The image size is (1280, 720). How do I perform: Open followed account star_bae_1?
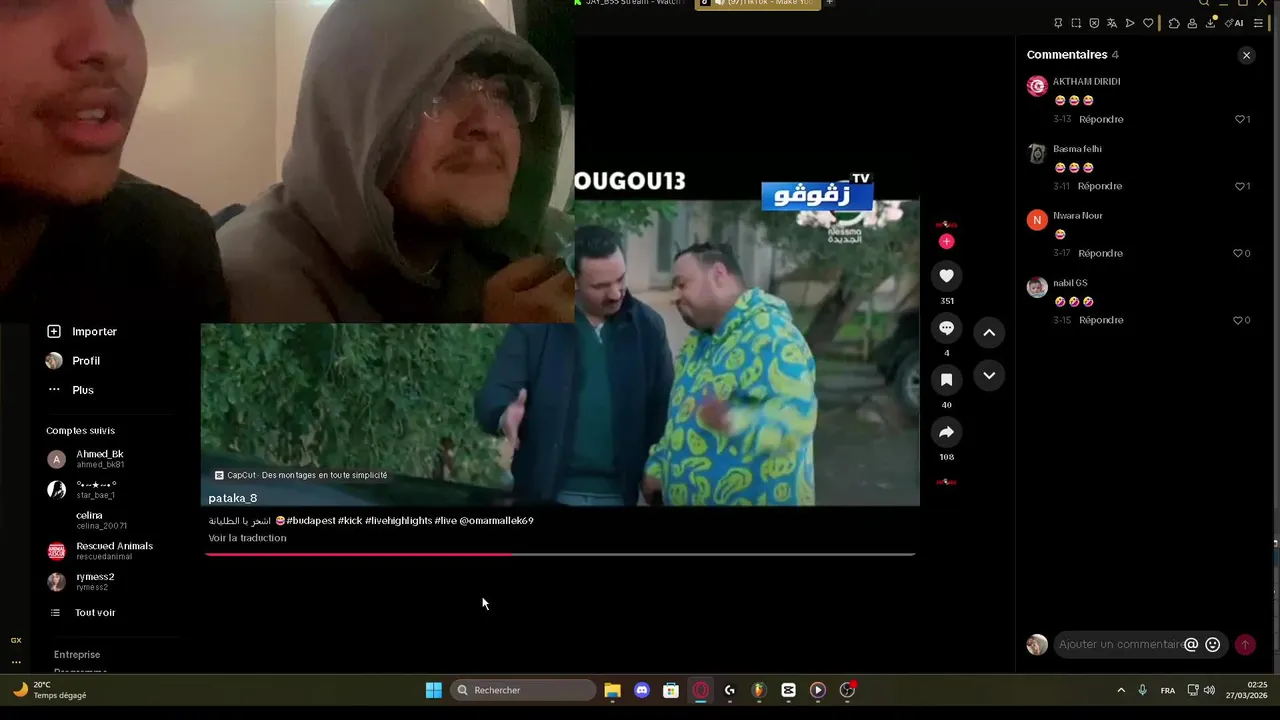click(82, 490)
